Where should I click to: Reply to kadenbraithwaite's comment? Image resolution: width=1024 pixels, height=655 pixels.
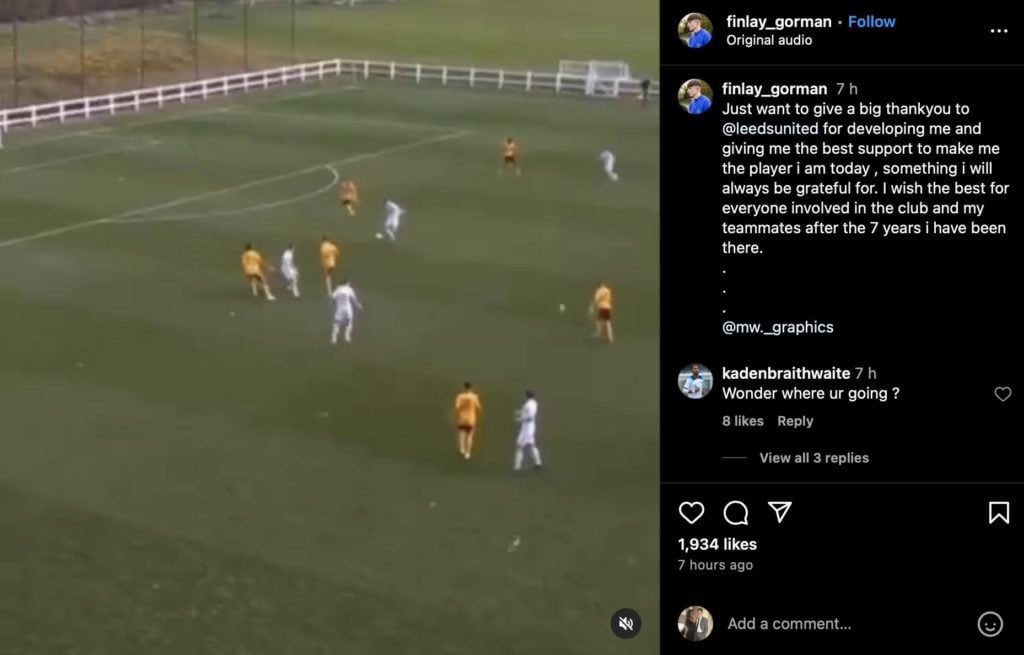coord(795,421)
